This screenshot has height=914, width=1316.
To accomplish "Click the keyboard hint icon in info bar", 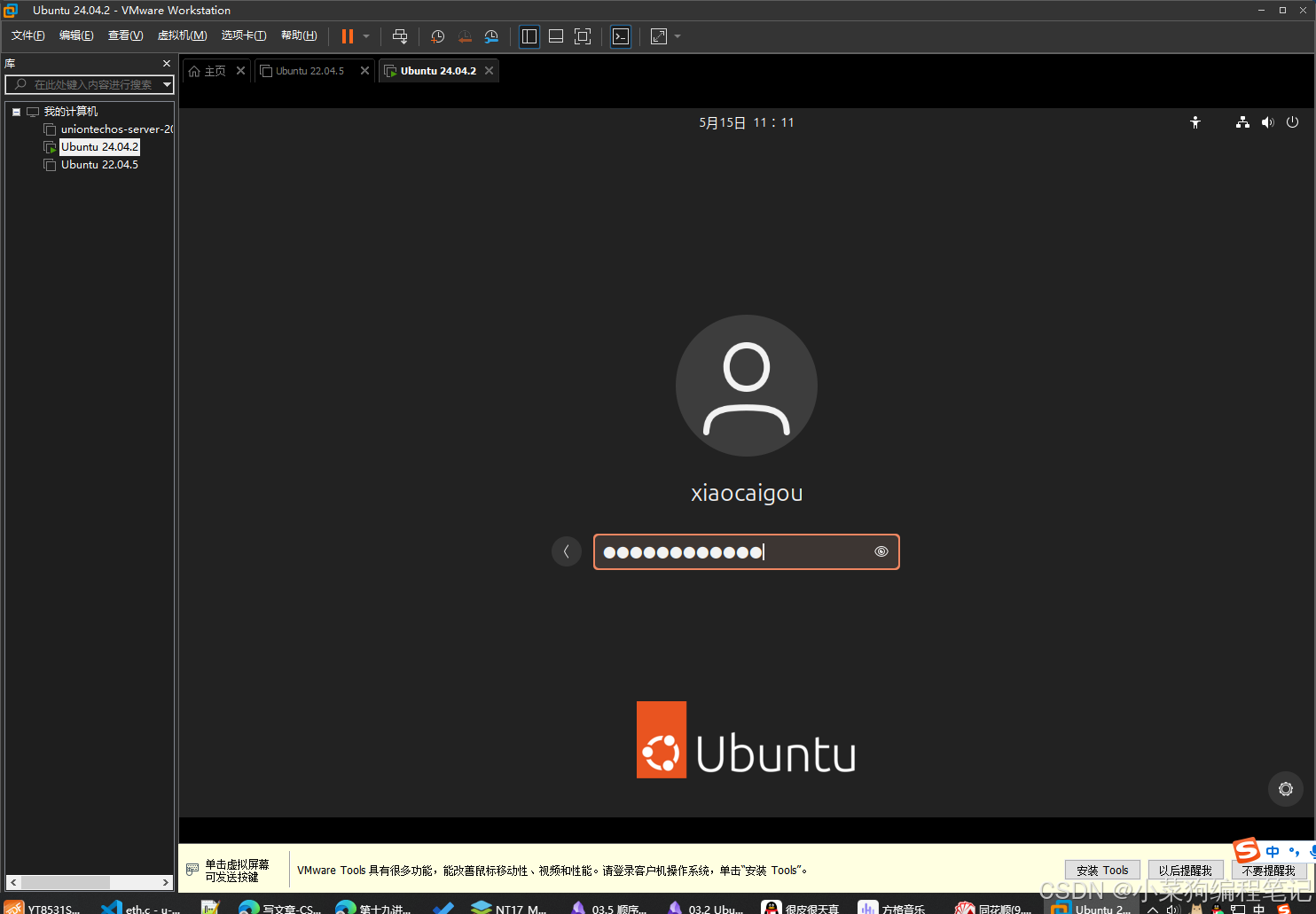I will tap(192, 870).
